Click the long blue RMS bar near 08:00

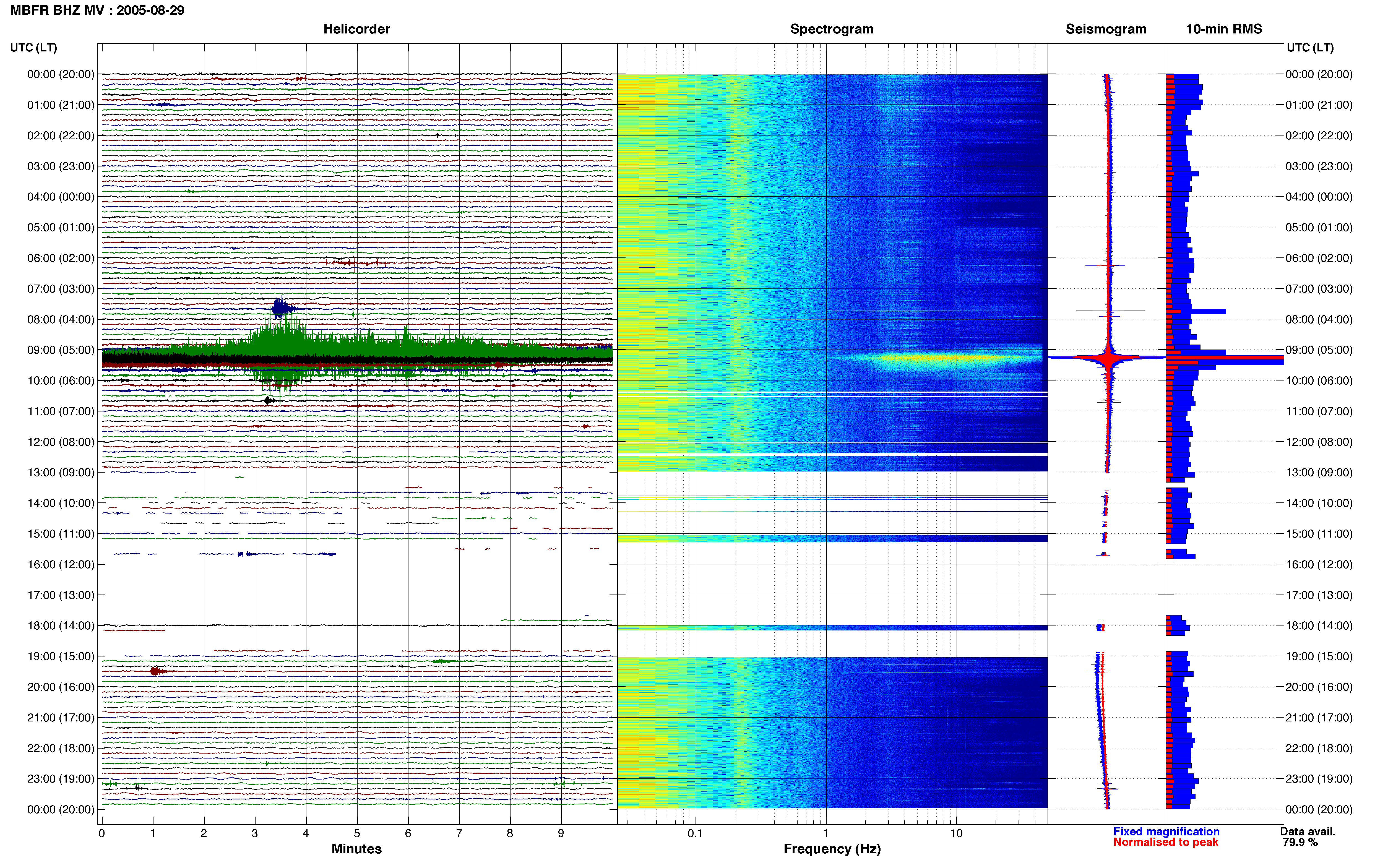(x=1196, y=311)
